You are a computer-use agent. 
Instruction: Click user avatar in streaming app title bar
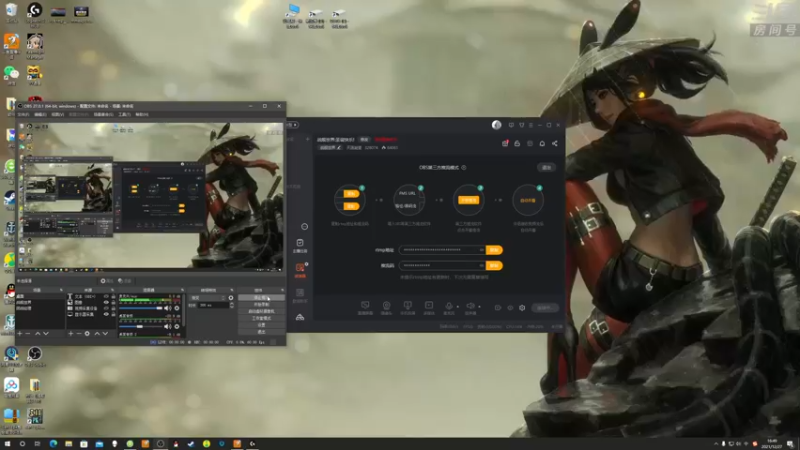[x=496, y=125]
